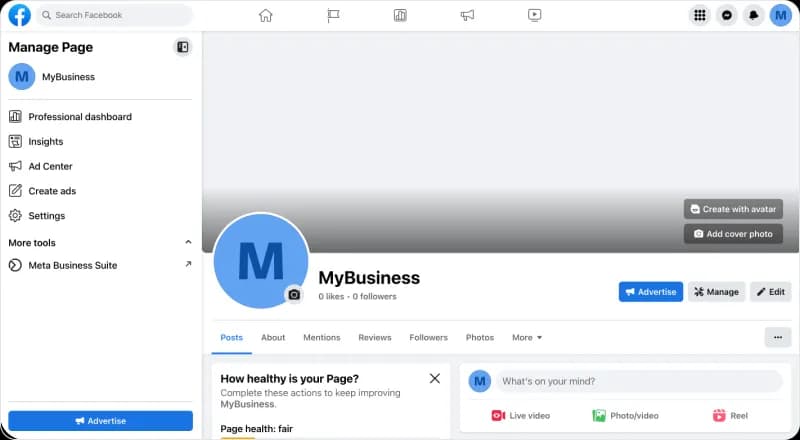Open Meta Business Suite link
Image resolution: width=800 pixels, height=440 pixels.
point(72,265)
